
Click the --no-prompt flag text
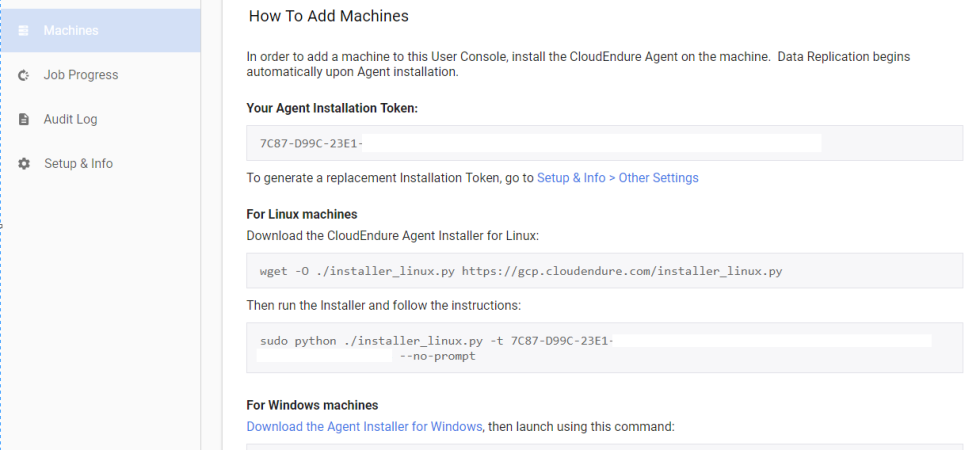click(438, 356)
